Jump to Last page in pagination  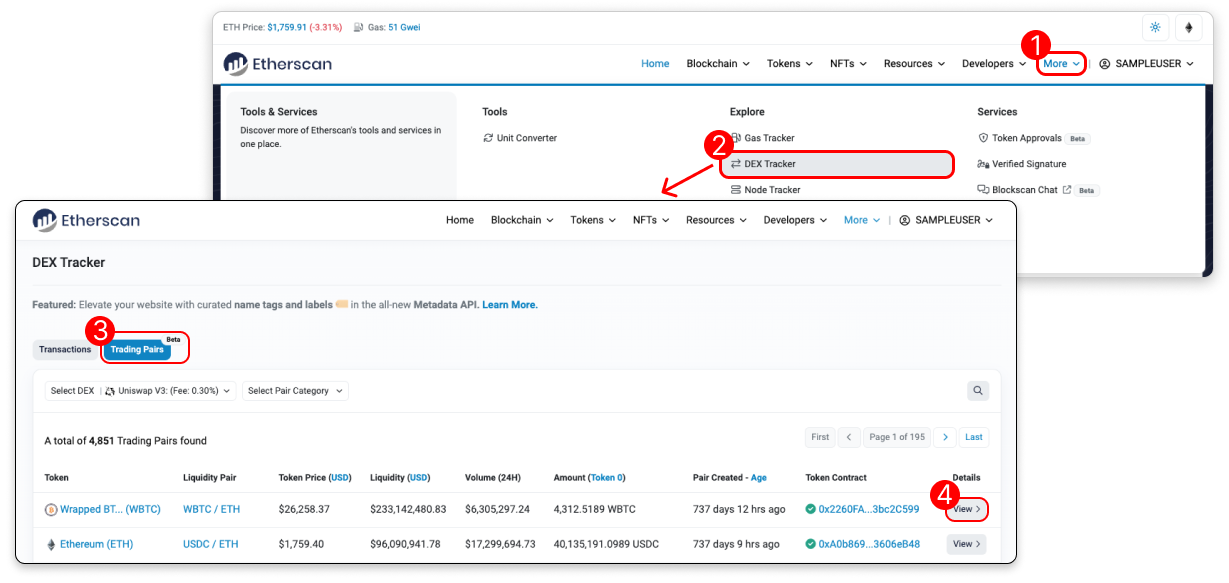tap(973, 437)
